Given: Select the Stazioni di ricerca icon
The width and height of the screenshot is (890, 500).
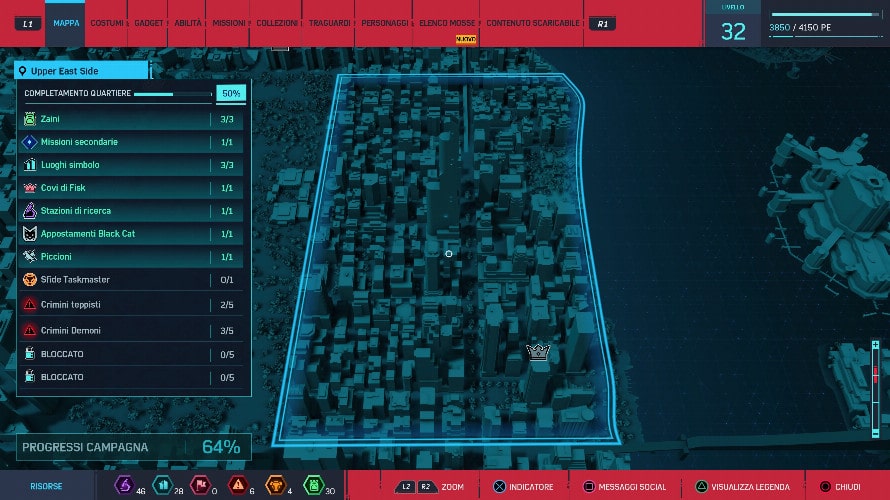Looking at the screenshot, I should (30, 211).
